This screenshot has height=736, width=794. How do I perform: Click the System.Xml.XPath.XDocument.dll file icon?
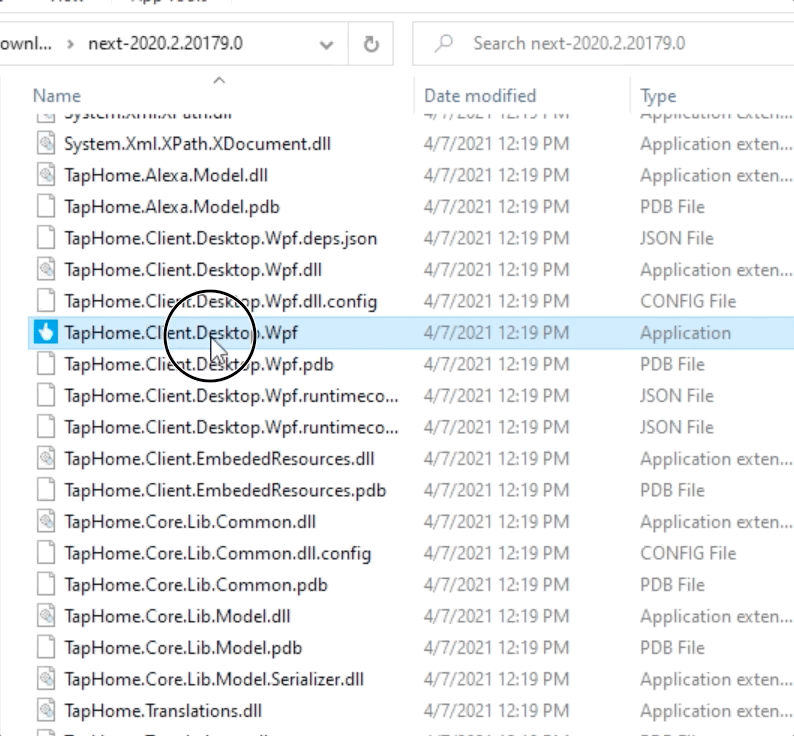(46, 144)
